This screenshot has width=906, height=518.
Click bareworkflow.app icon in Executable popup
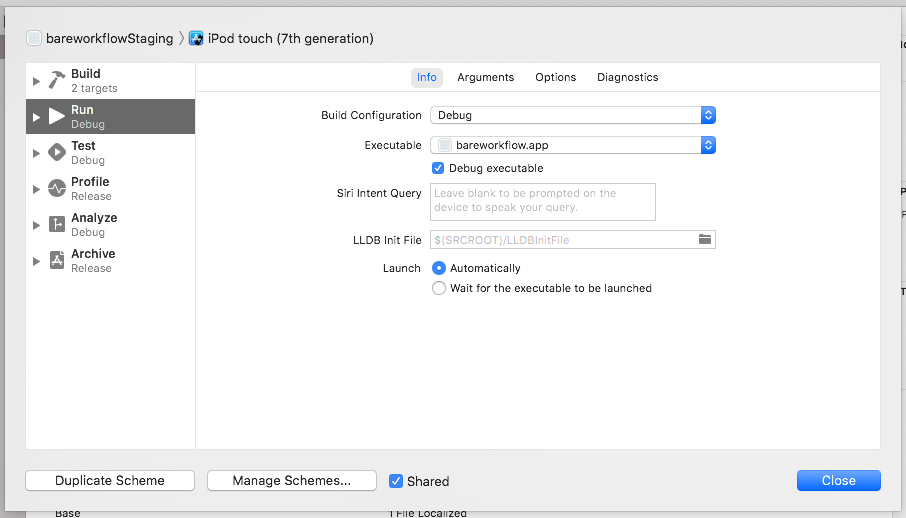445,145
